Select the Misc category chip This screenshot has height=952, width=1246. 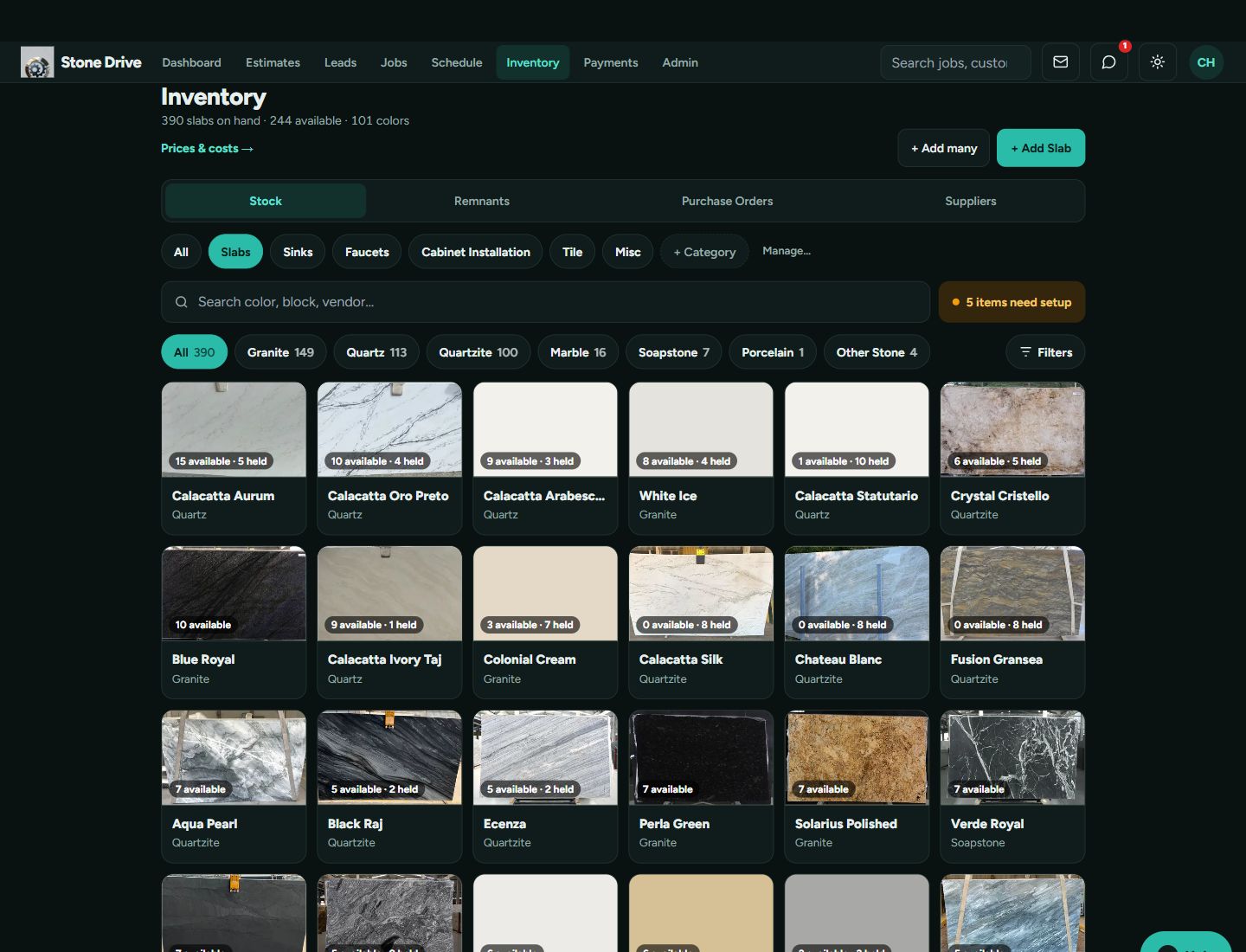click(628, 252)
